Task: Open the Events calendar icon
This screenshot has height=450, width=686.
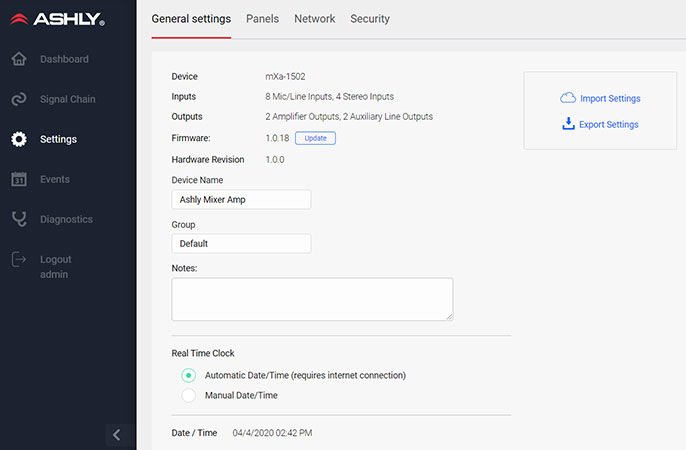Action: (x=19, y=179)
